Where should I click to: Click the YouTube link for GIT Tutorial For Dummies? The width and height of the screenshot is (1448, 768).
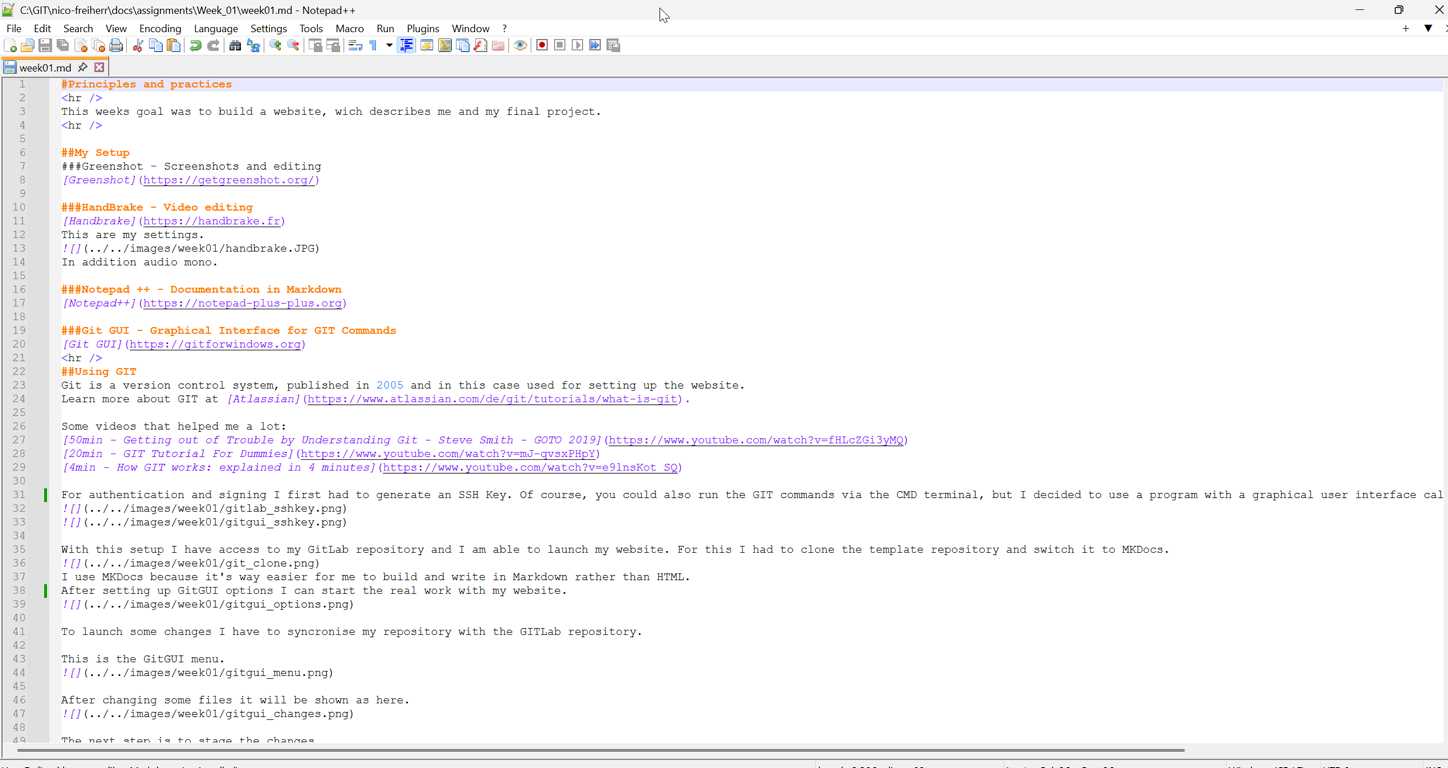coord(450,454)
